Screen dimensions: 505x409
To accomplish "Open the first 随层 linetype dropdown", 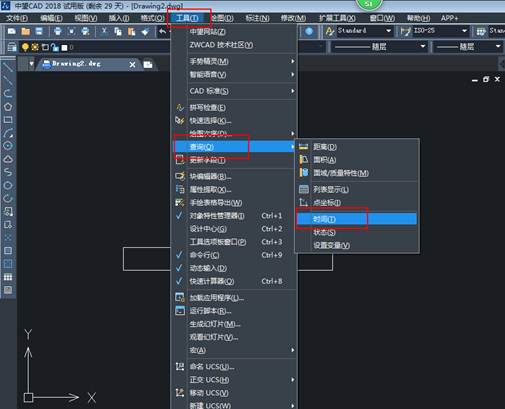I will tap(423, 46).
